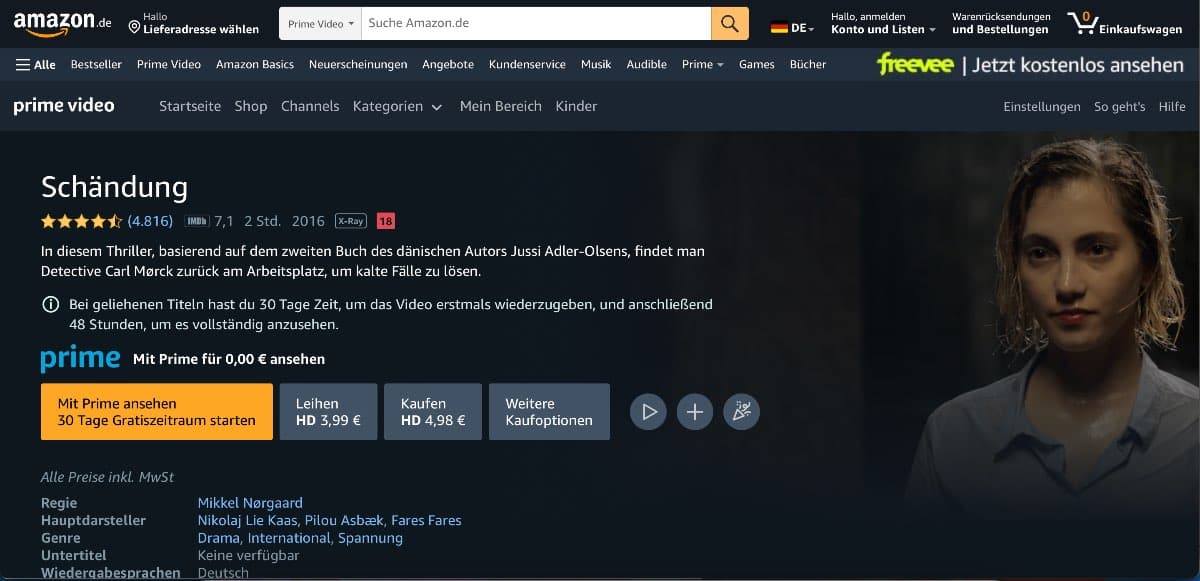The image size is (1200, 581).
Task: Click the Mit Prime für 0,00 € ansehen text
Action: 229,359
